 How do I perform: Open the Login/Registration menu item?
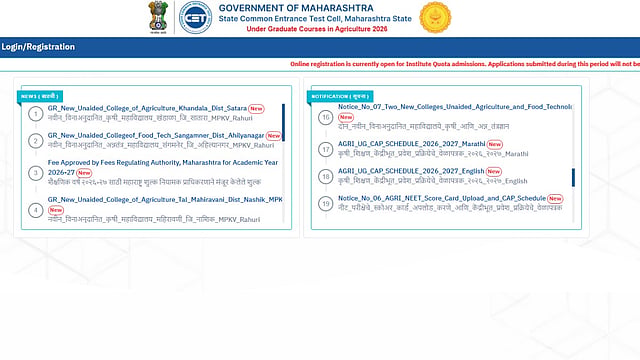[38, 47]
